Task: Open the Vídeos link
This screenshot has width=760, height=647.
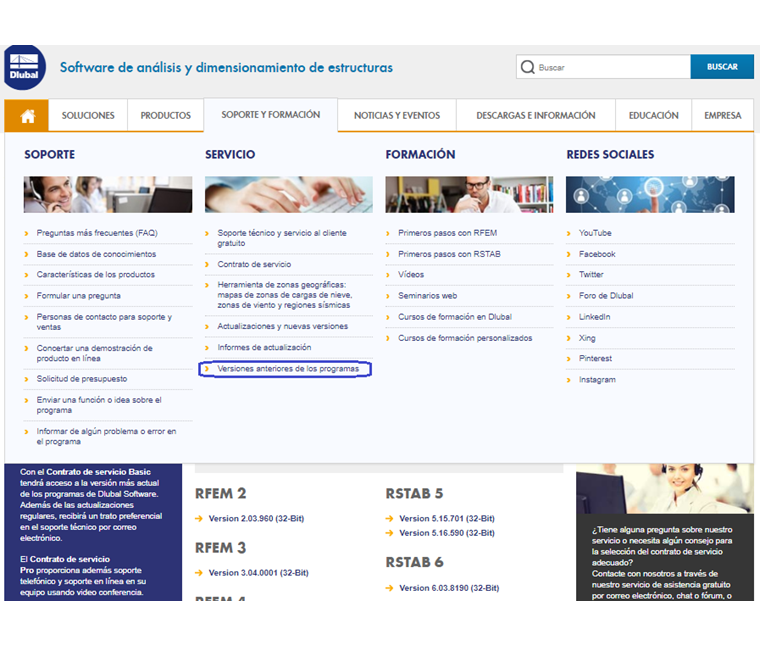Action: pyautogui.click(x=411, y=275)
